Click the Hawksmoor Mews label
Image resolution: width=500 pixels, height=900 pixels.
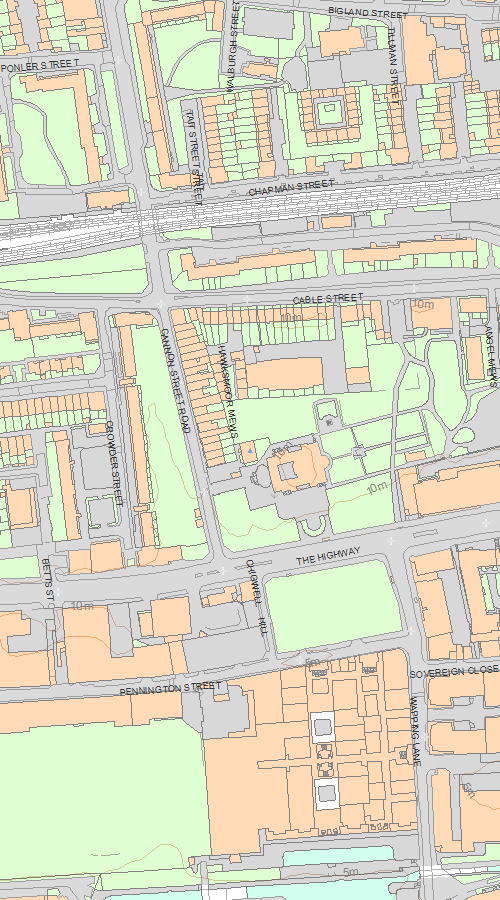point(228,391)
